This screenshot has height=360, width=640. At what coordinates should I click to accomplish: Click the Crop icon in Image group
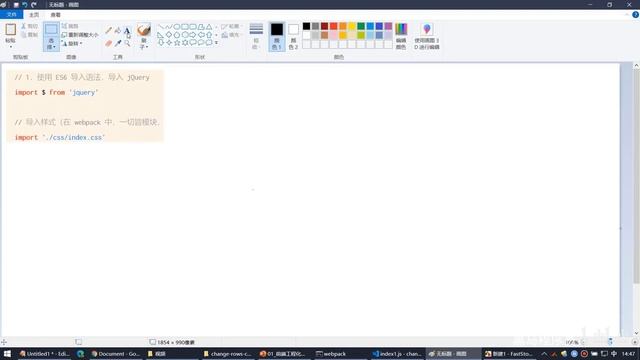[64, 26]
